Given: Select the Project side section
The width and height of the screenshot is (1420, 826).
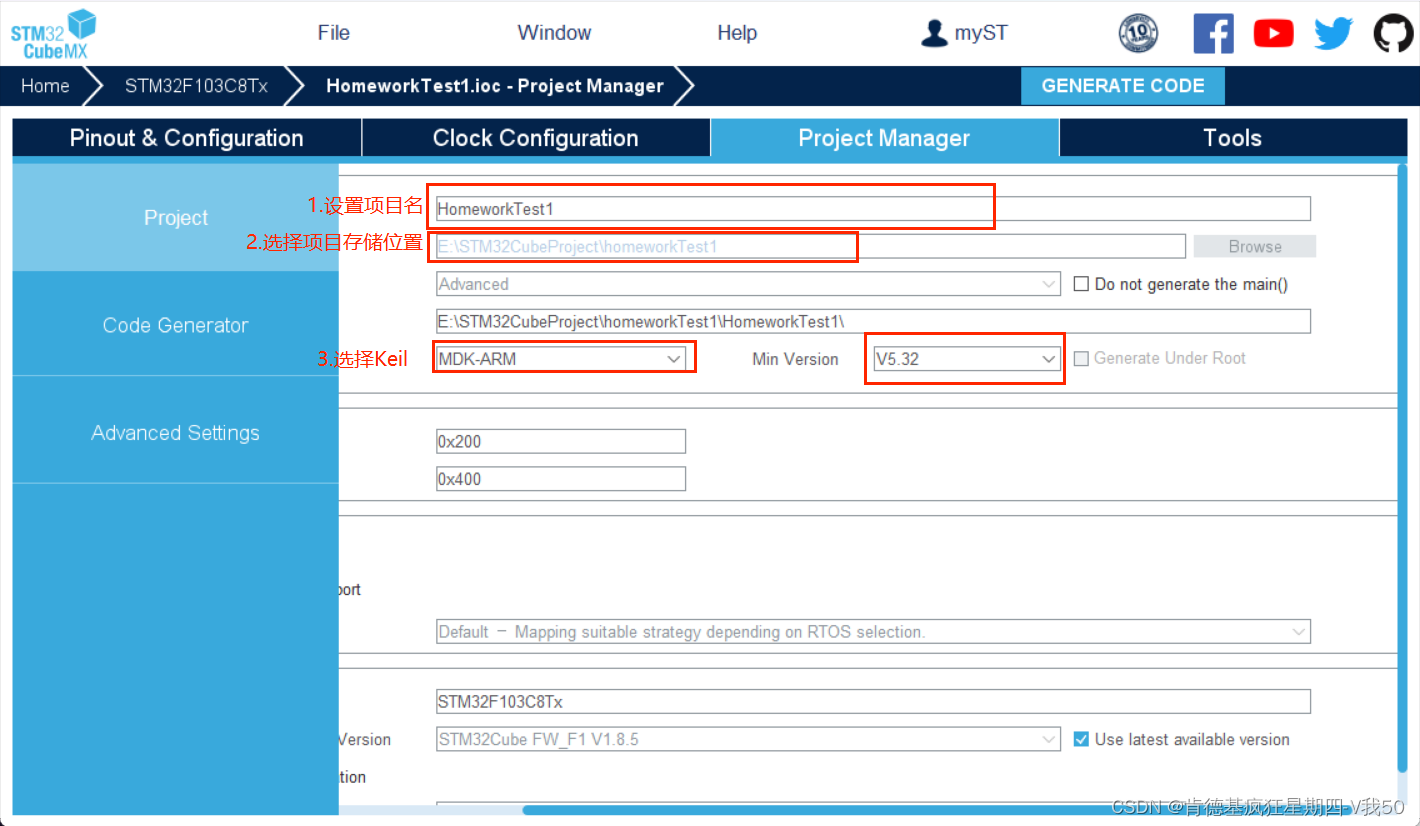Looking at the screenshot, I should (176, 217).
